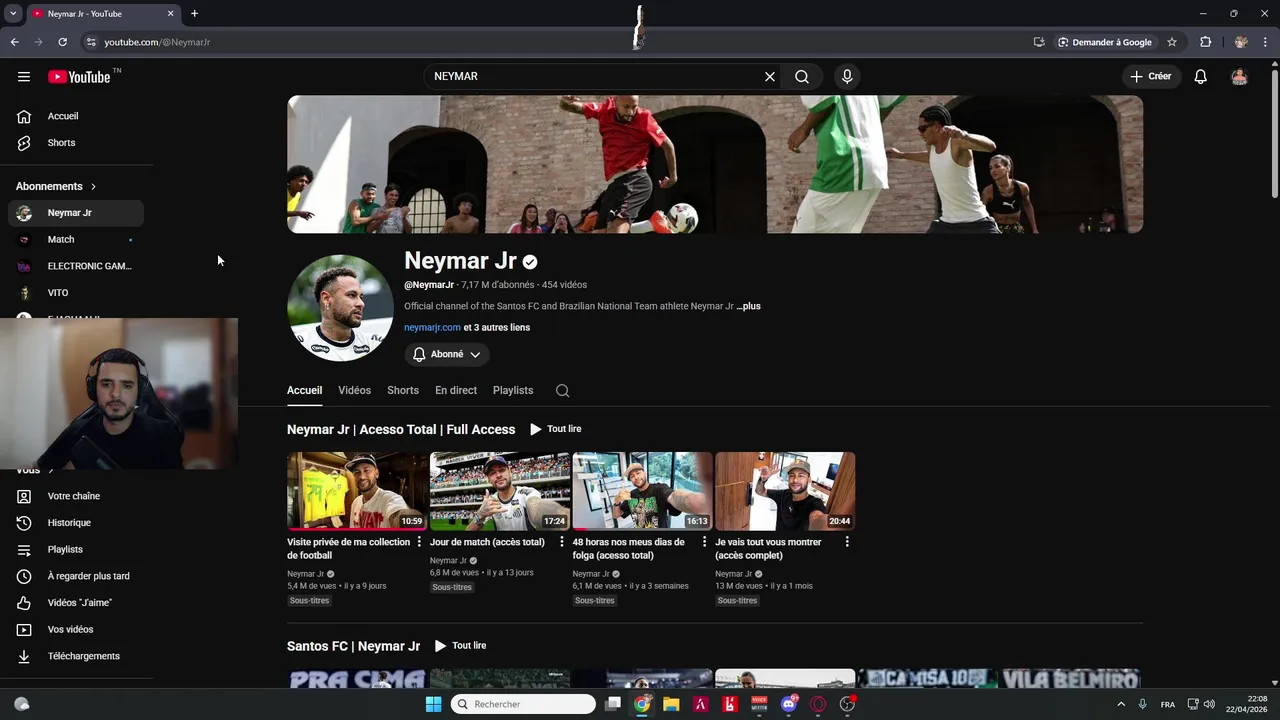1280x720 pixels.
Task: Go back in browser history
Action: point(15,42)
